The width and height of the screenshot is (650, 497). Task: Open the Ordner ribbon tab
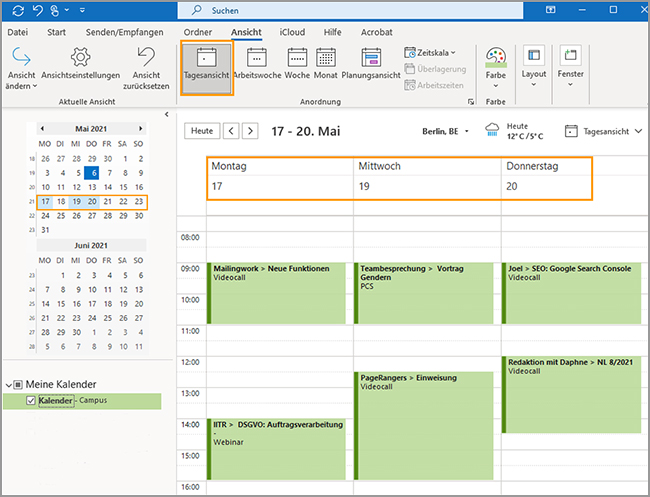(x=198, y=32)
